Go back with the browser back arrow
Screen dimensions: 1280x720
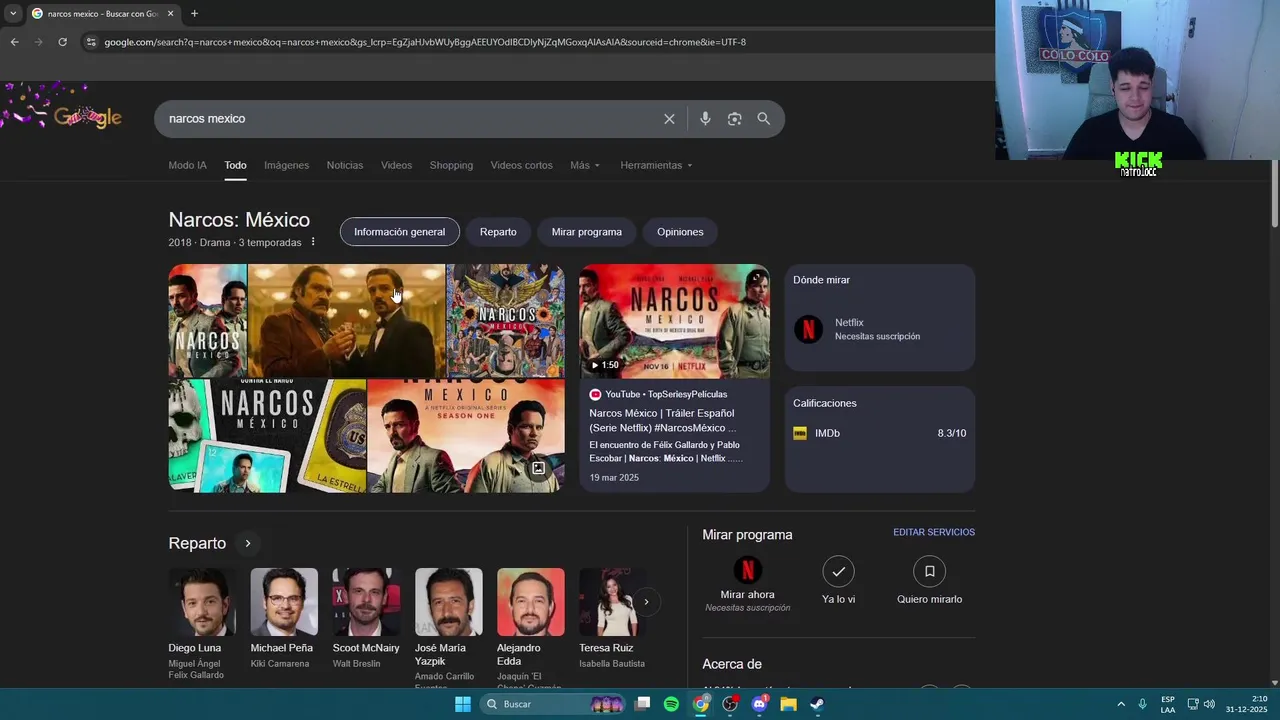14,42
